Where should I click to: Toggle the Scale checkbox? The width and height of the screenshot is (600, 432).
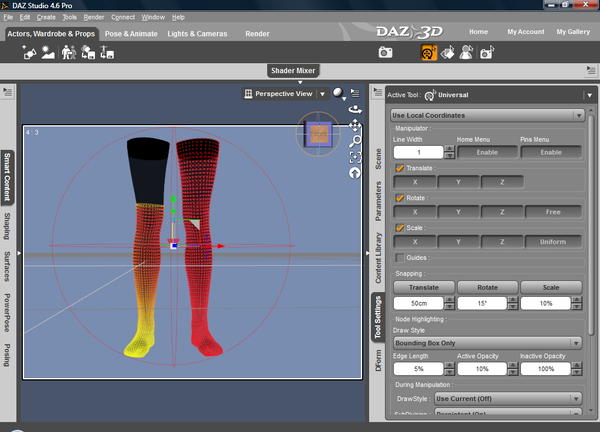(x=400, y=228)
